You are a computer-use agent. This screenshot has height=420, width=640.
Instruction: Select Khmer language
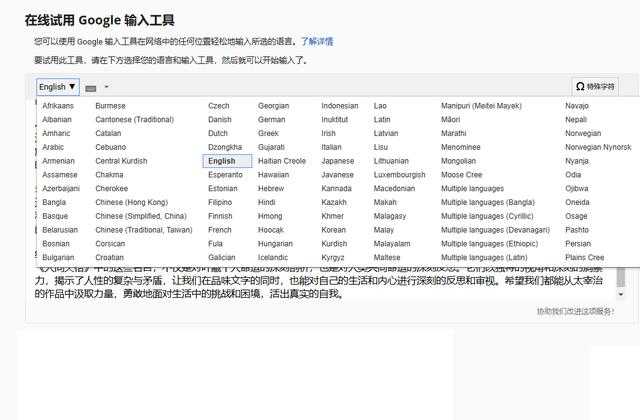[x=333, y=216]
